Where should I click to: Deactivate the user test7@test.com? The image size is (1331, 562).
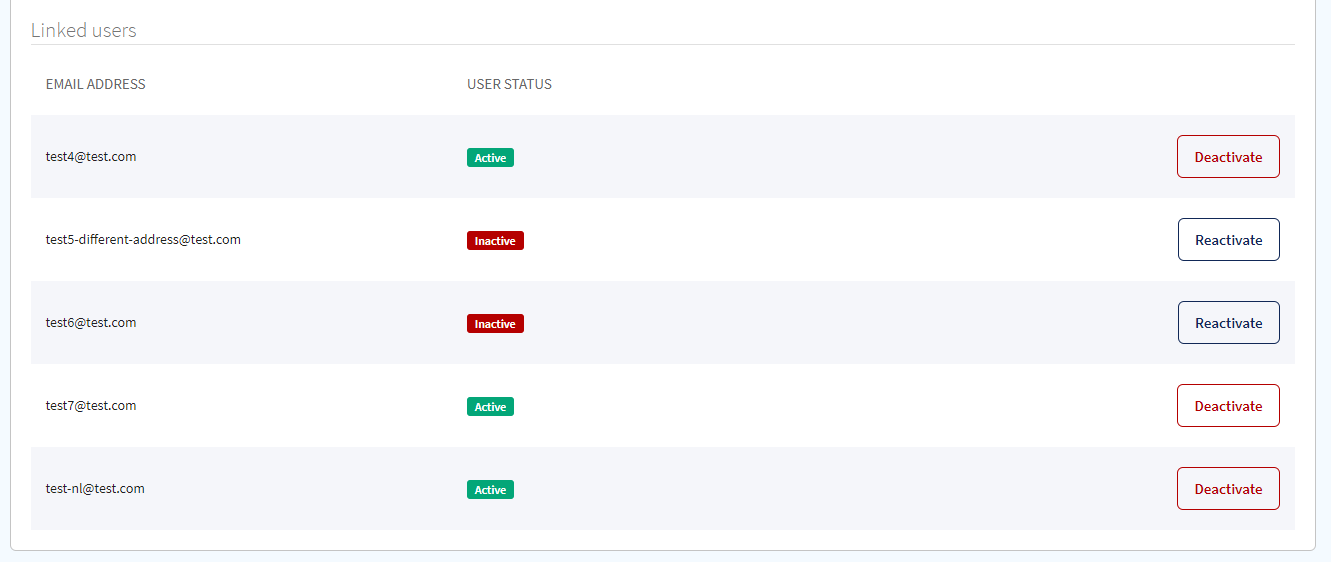[x=1228, y=406]
